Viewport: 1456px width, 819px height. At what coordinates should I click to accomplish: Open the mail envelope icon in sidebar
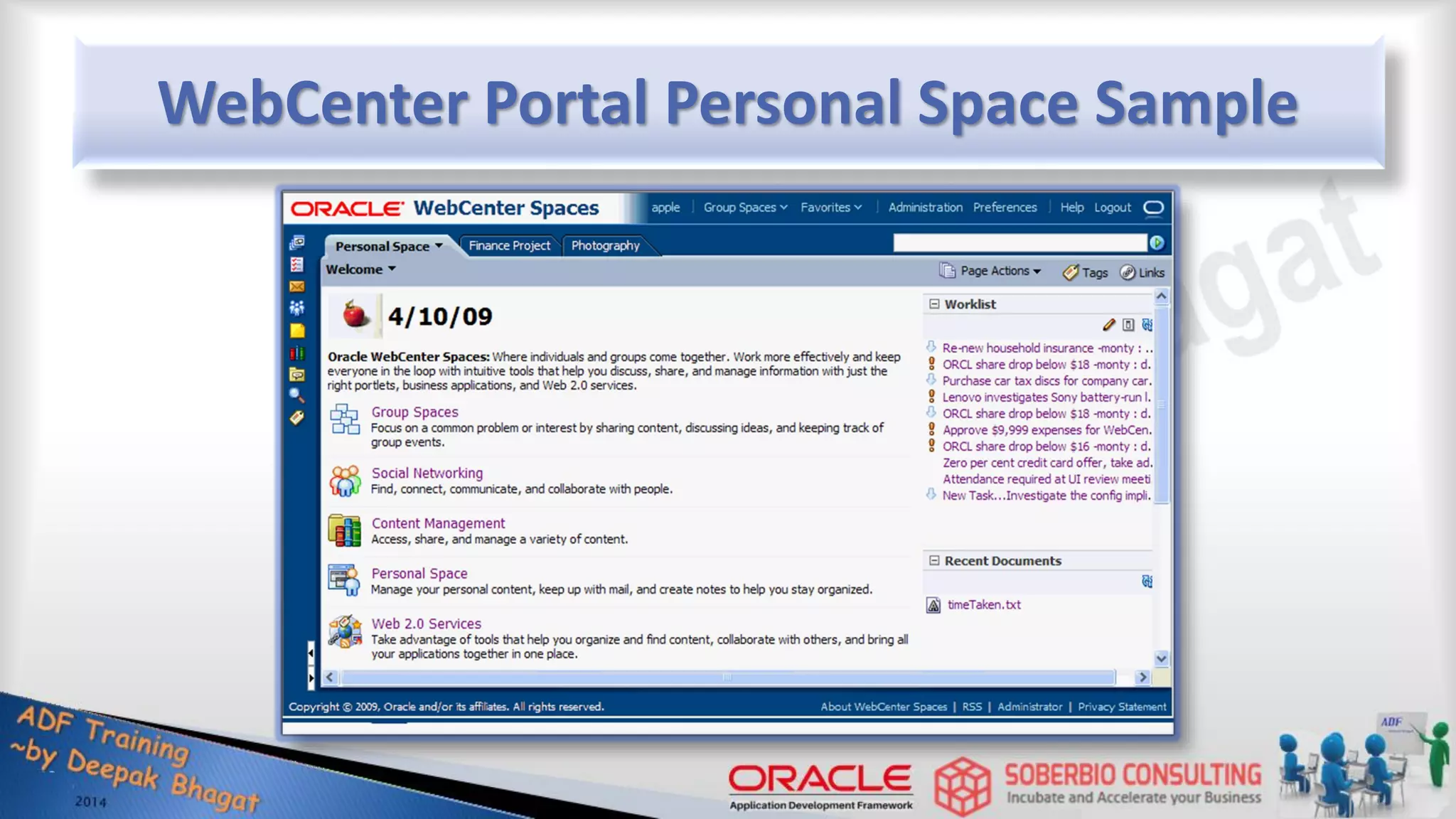(x=297, y=287)
